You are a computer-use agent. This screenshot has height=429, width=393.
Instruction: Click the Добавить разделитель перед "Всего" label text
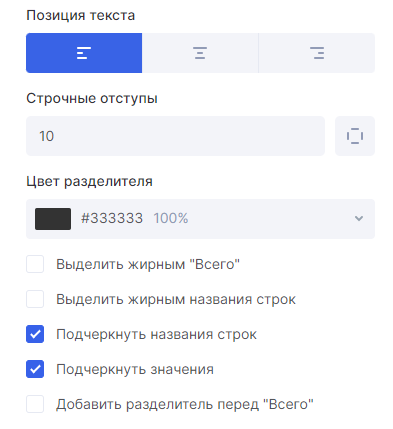click(185, 404)
